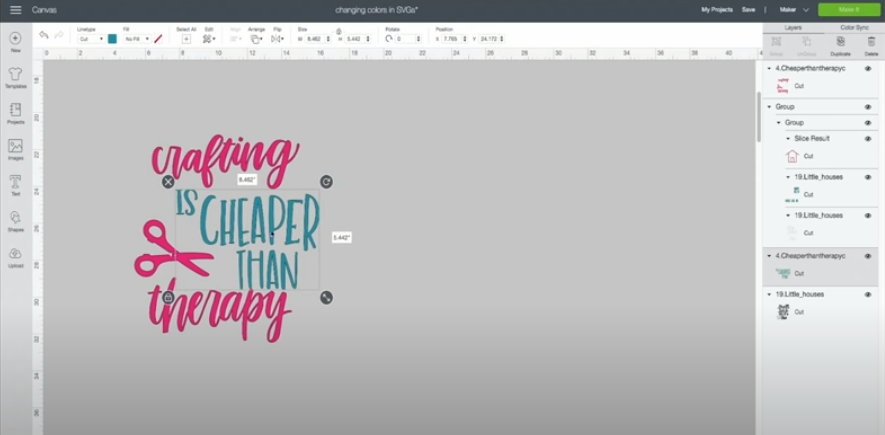Screen dimensions: 885x435
Task: Collapse the highlighted 4.Cheaperthantherapyc layer
Action: click(769, 256)
